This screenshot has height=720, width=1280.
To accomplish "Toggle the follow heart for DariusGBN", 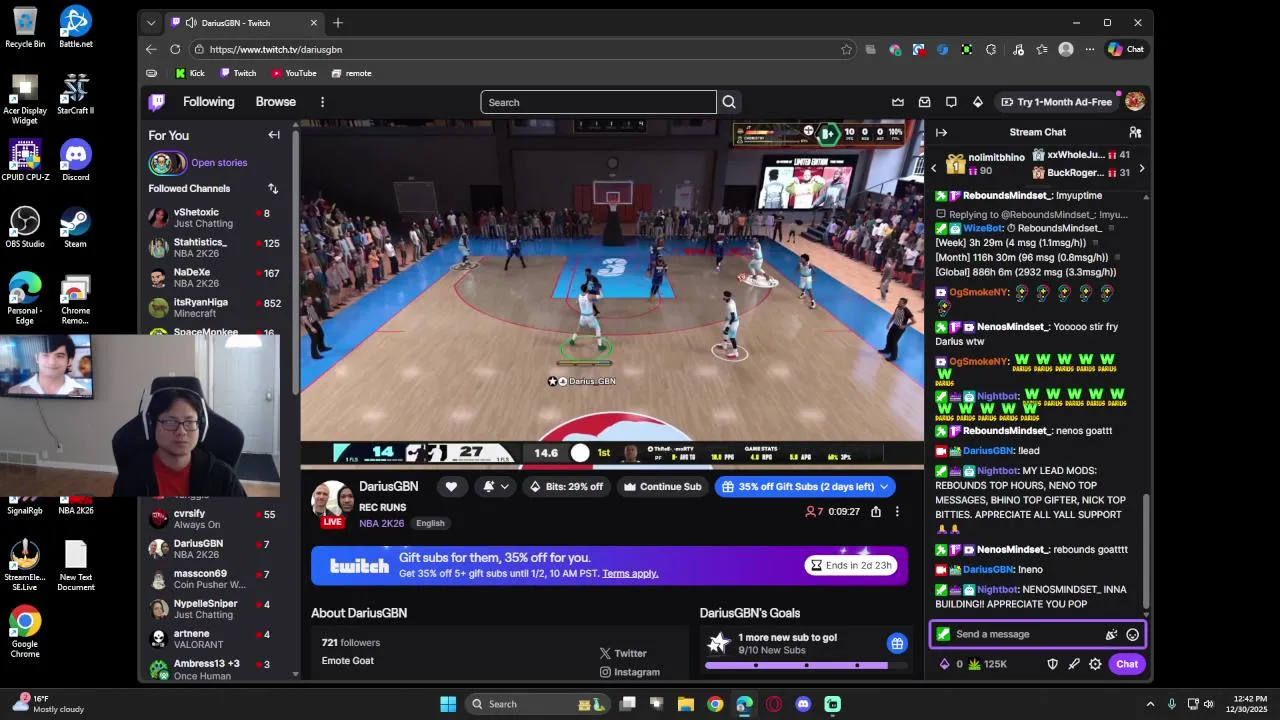I will tap(451, 487).
